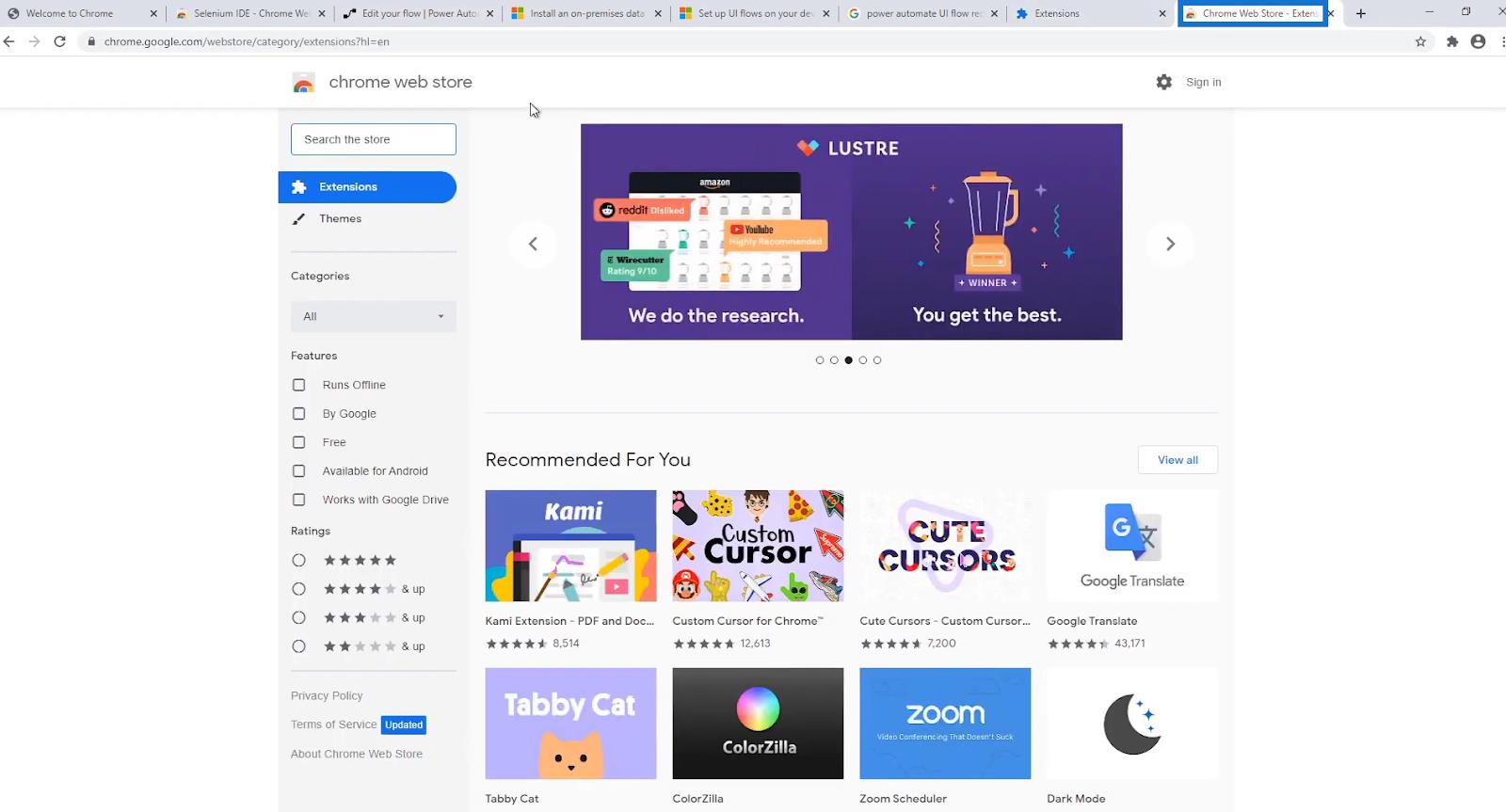Check Works with Google Drive
Screen dimensions: 1506x812
pos(298,500)
